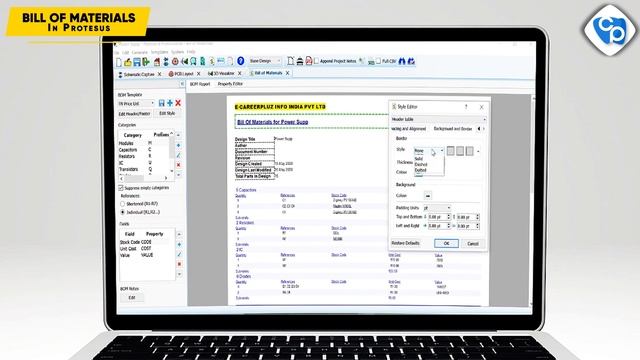Click Edit Style button
Viewport: 640px width, 360px height.
(x=167, y=113)
